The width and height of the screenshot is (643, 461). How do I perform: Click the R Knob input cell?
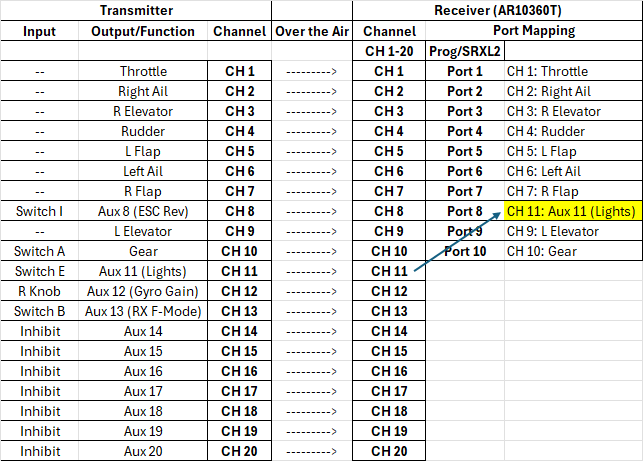tap(40, 291)
